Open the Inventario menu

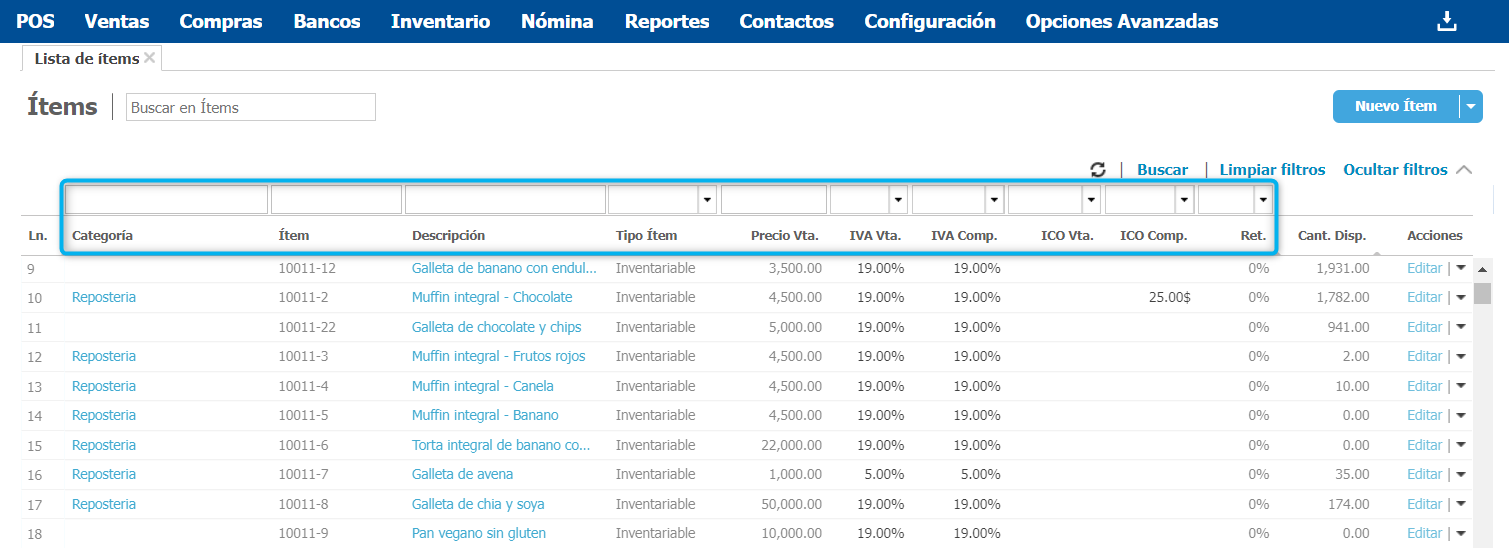point(440,21)
